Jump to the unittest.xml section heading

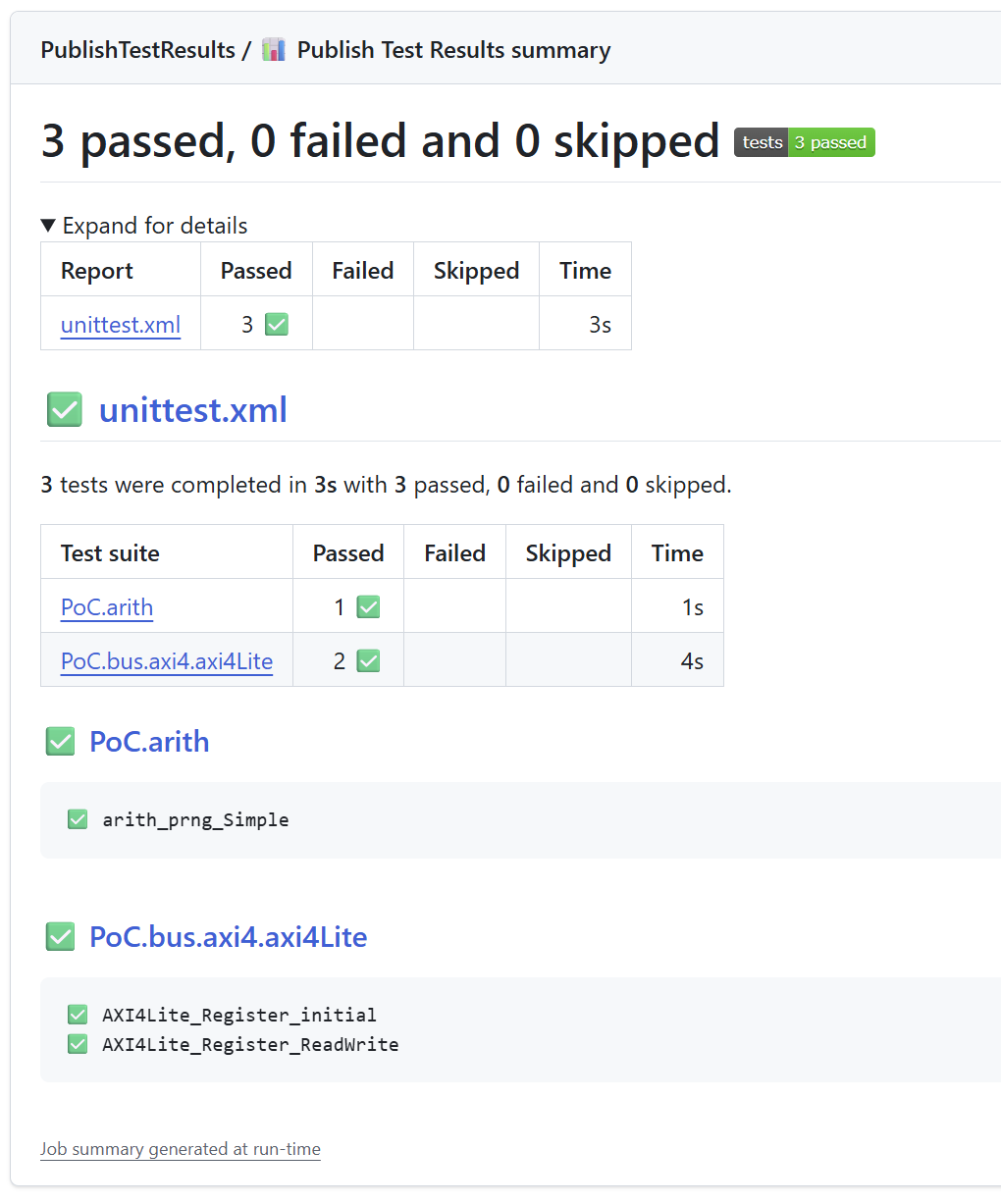[193, 410]
